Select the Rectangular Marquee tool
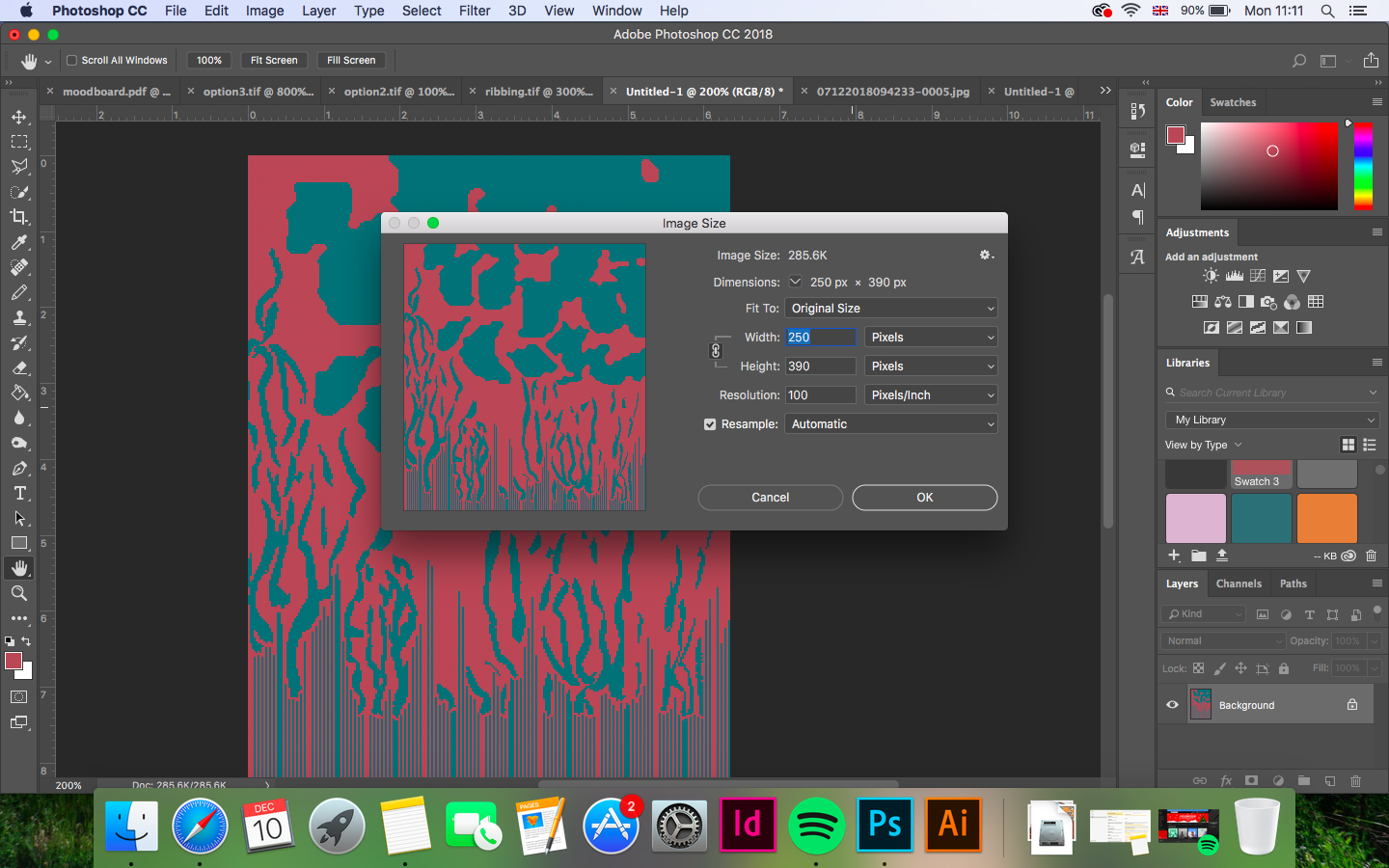The height and width of the screenshot is (868, 1389). pyautogui.click(x=19, y=142)
